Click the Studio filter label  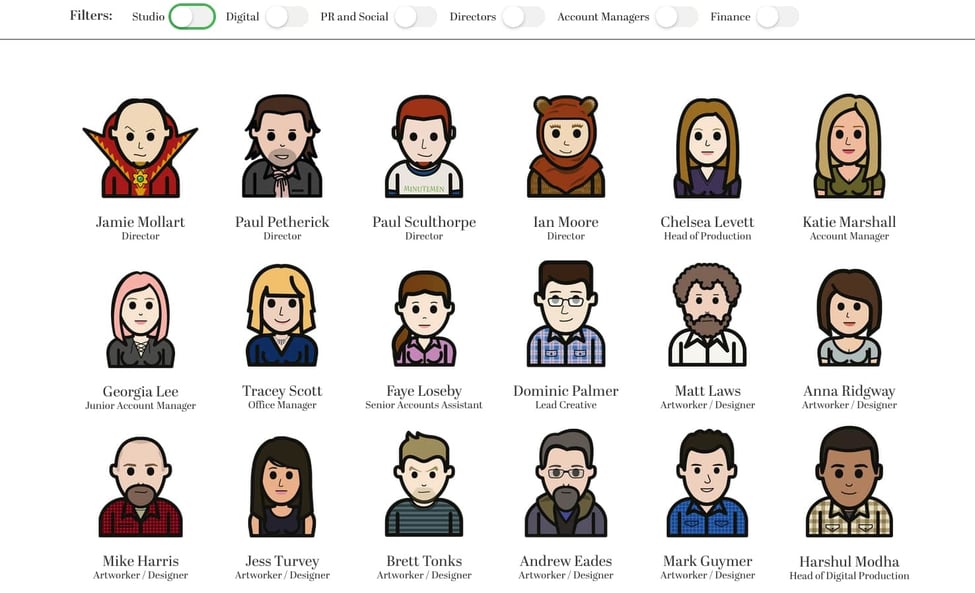tap(148, 17)
